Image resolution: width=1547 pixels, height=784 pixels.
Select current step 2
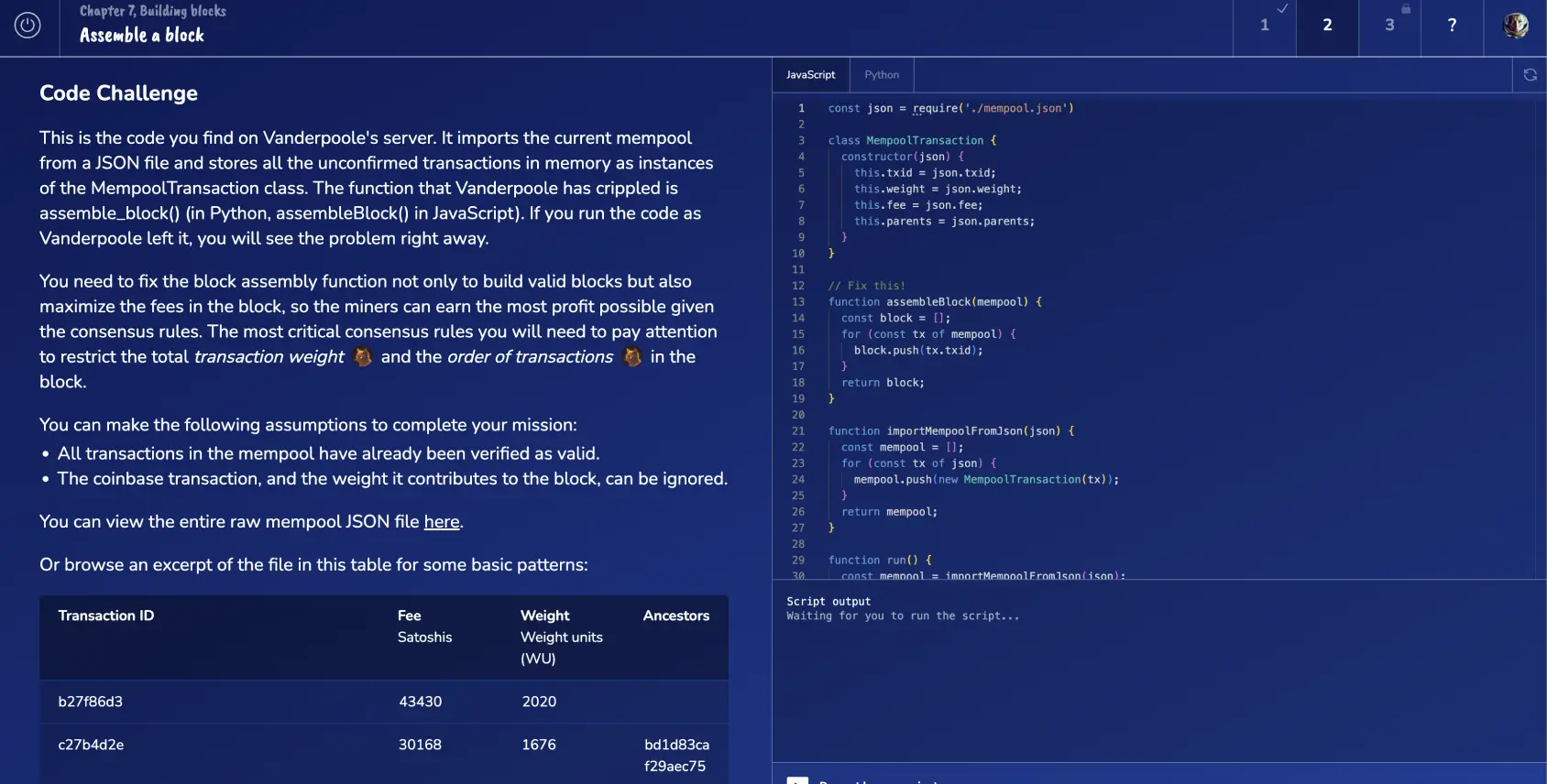1327,26
